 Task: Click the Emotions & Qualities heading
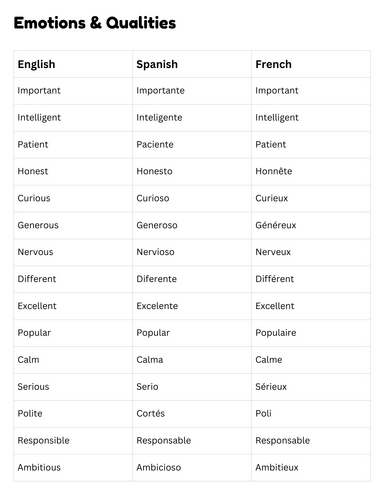click(x=95, y=23)
